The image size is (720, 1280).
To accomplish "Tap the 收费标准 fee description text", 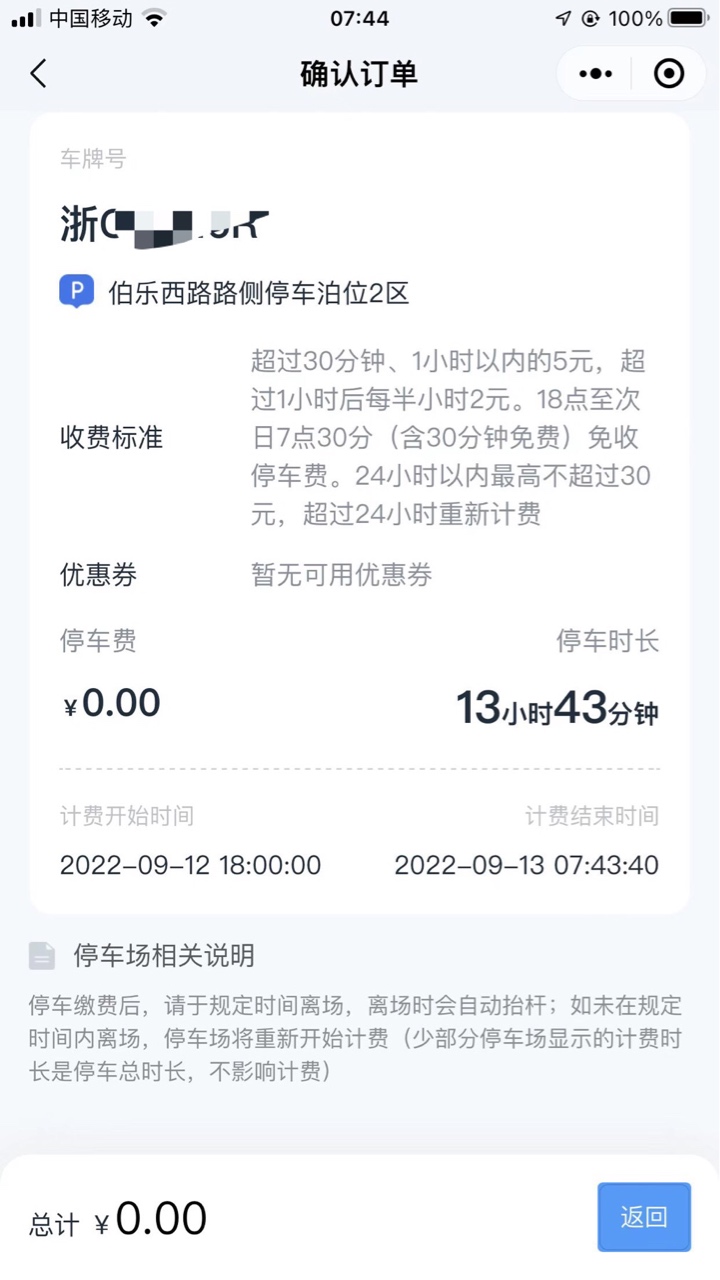I will click(450, 437).
